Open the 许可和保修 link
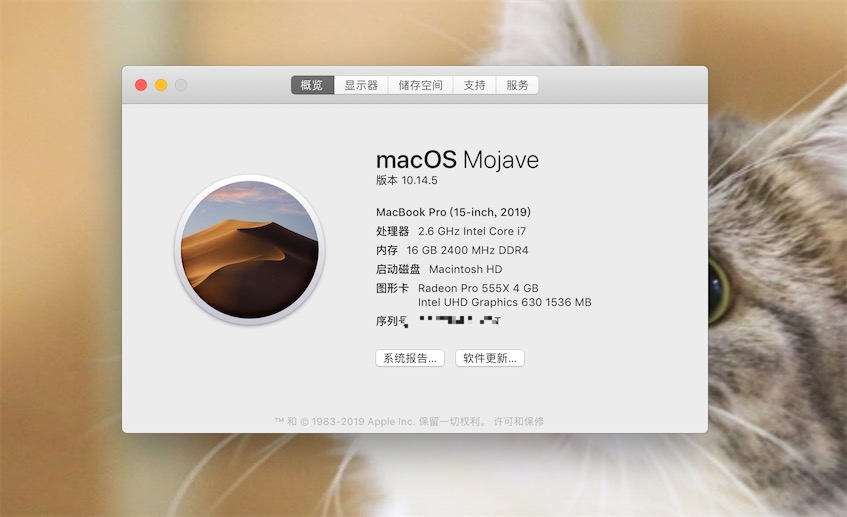Screen dimensions: 847x517 [519, 421]
